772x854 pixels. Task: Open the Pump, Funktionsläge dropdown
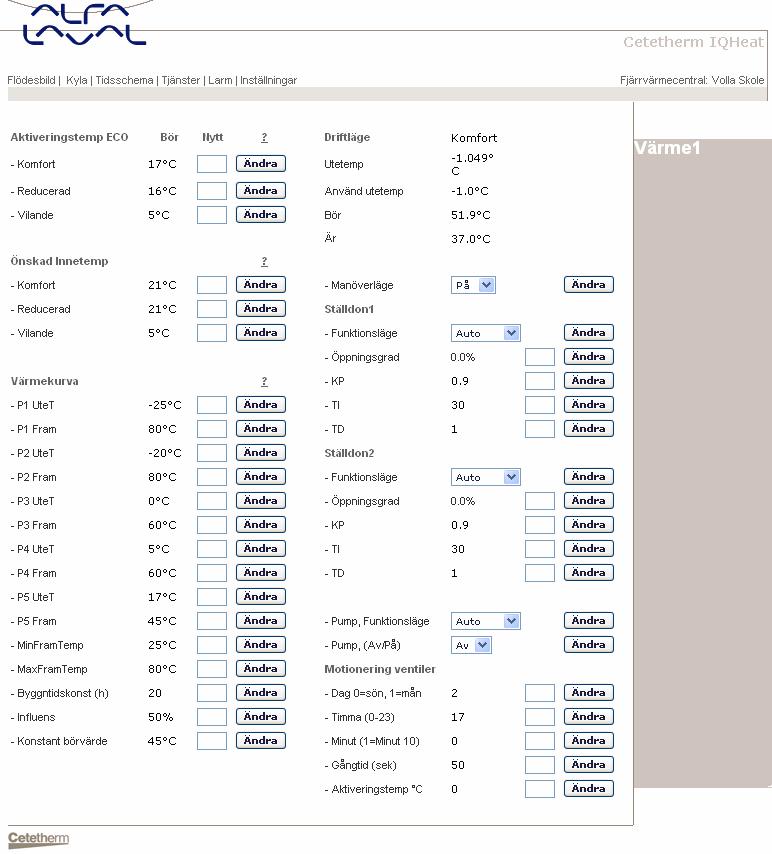pyautogui.click(x=485, y=621)
